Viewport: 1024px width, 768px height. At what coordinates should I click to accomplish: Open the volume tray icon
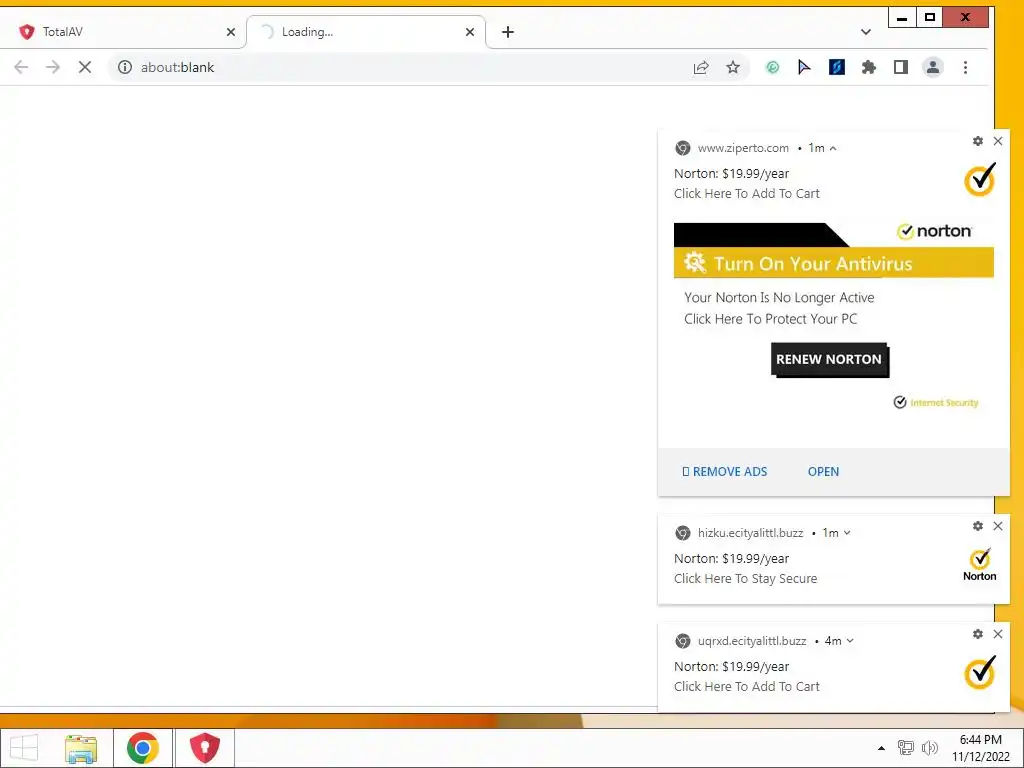coord(929,748)
